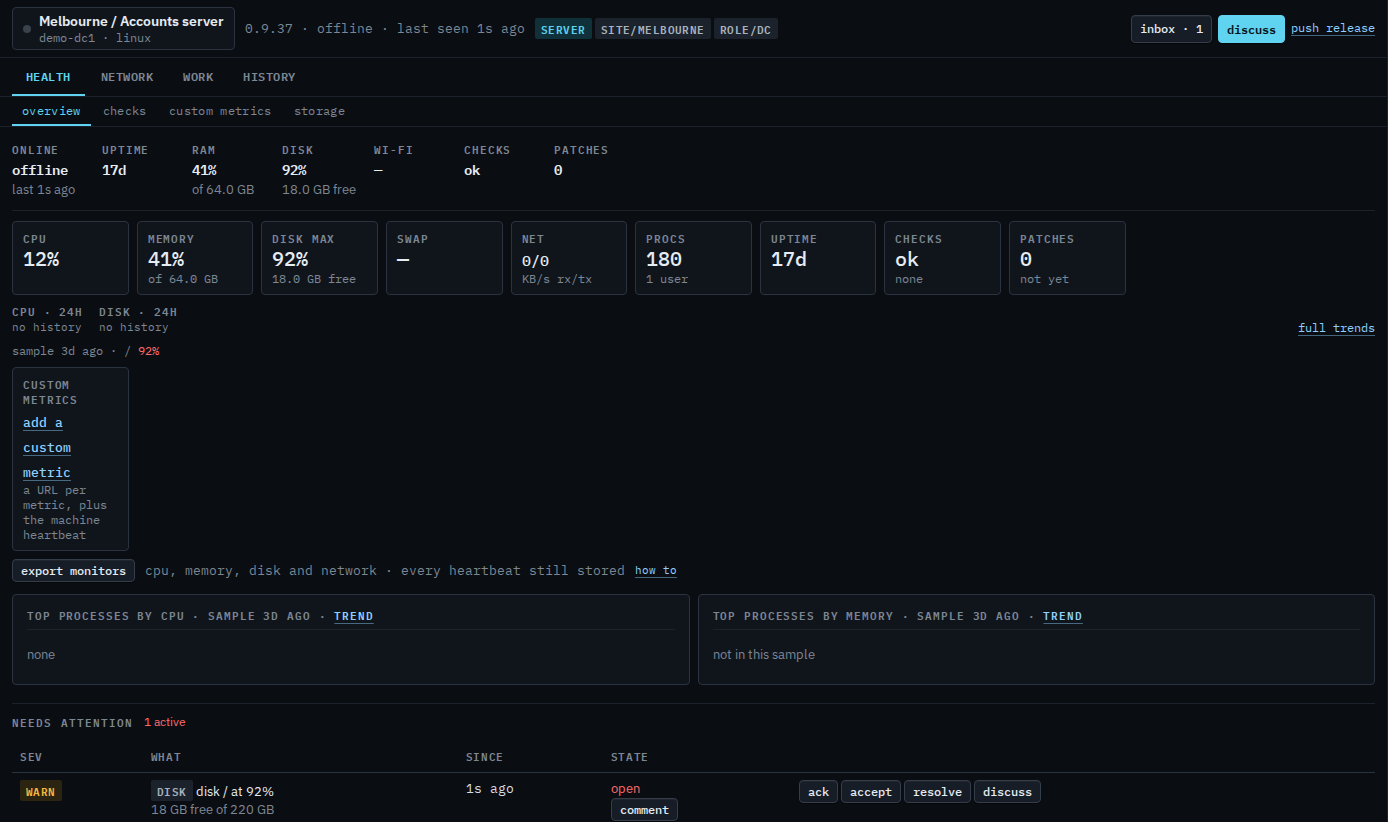
Task: Open the PATCHES 0 card
Action: (1067, 258)
